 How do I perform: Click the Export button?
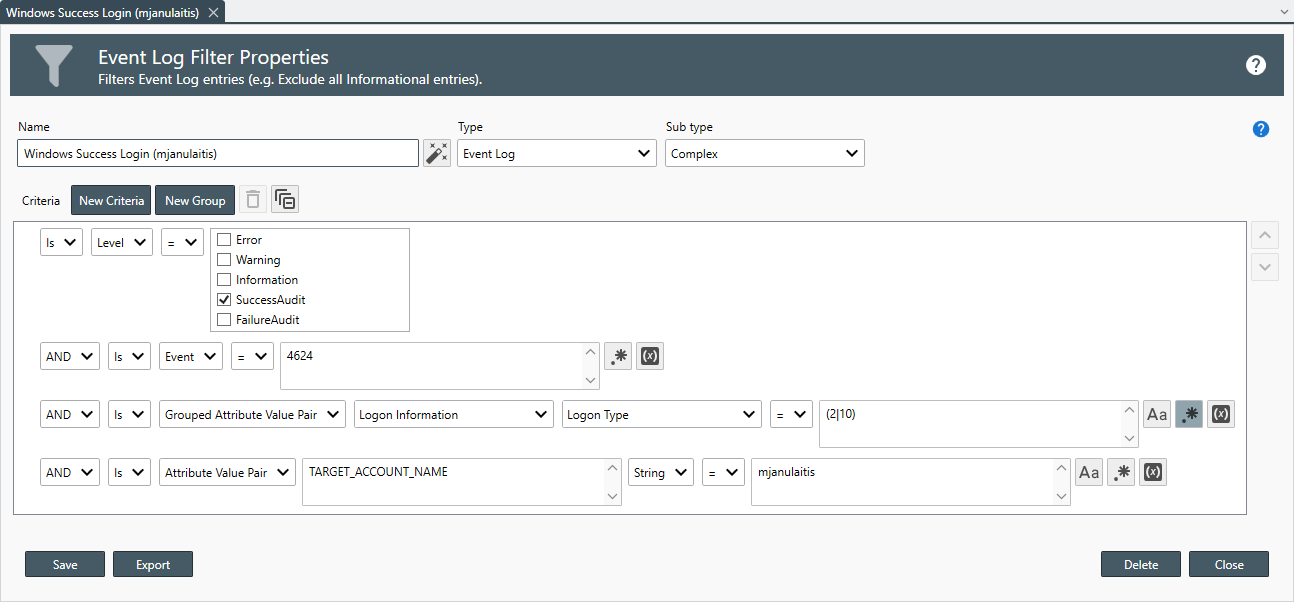click(153, 565)
